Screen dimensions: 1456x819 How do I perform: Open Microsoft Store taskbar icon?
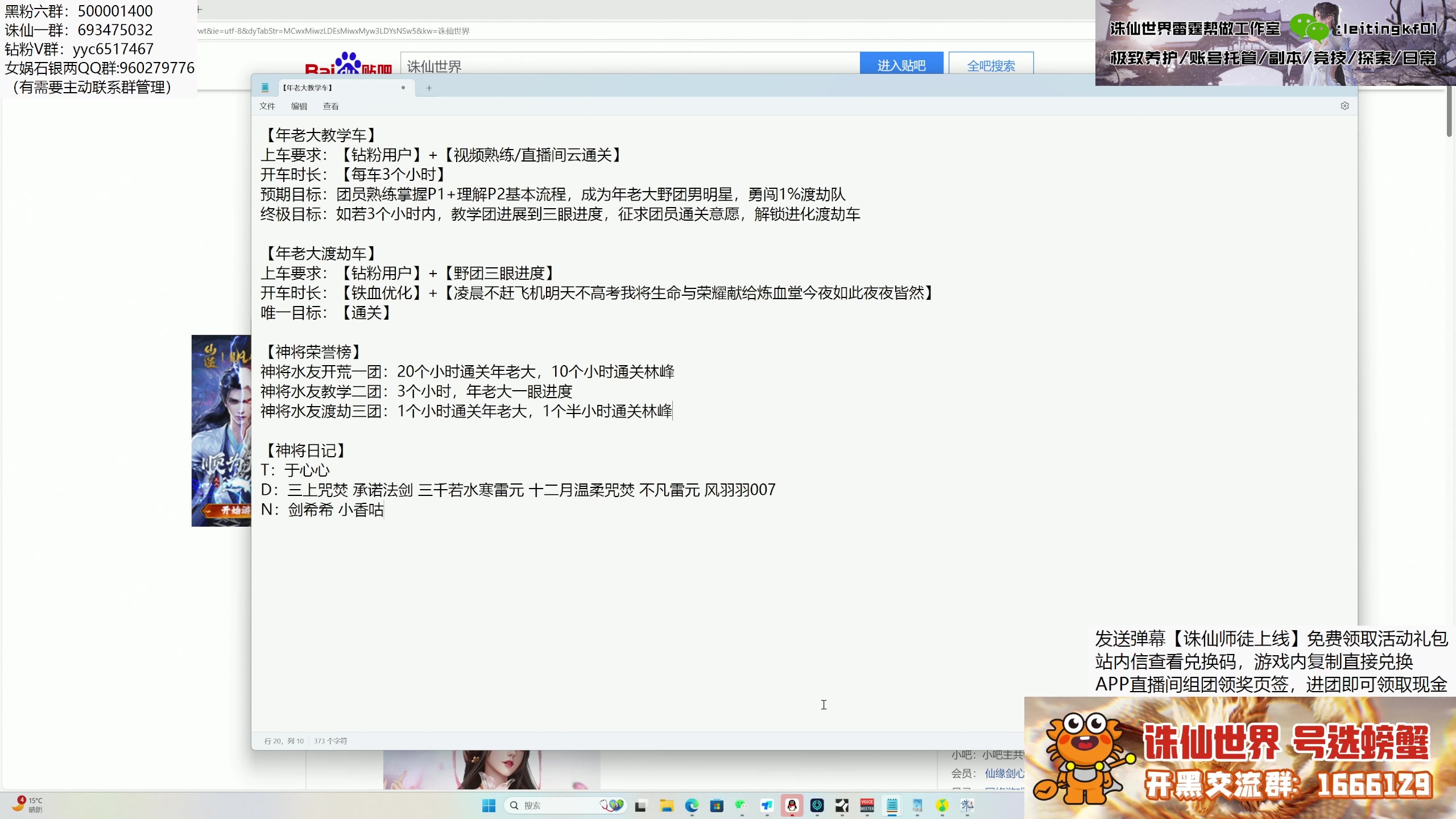point(717,805)
